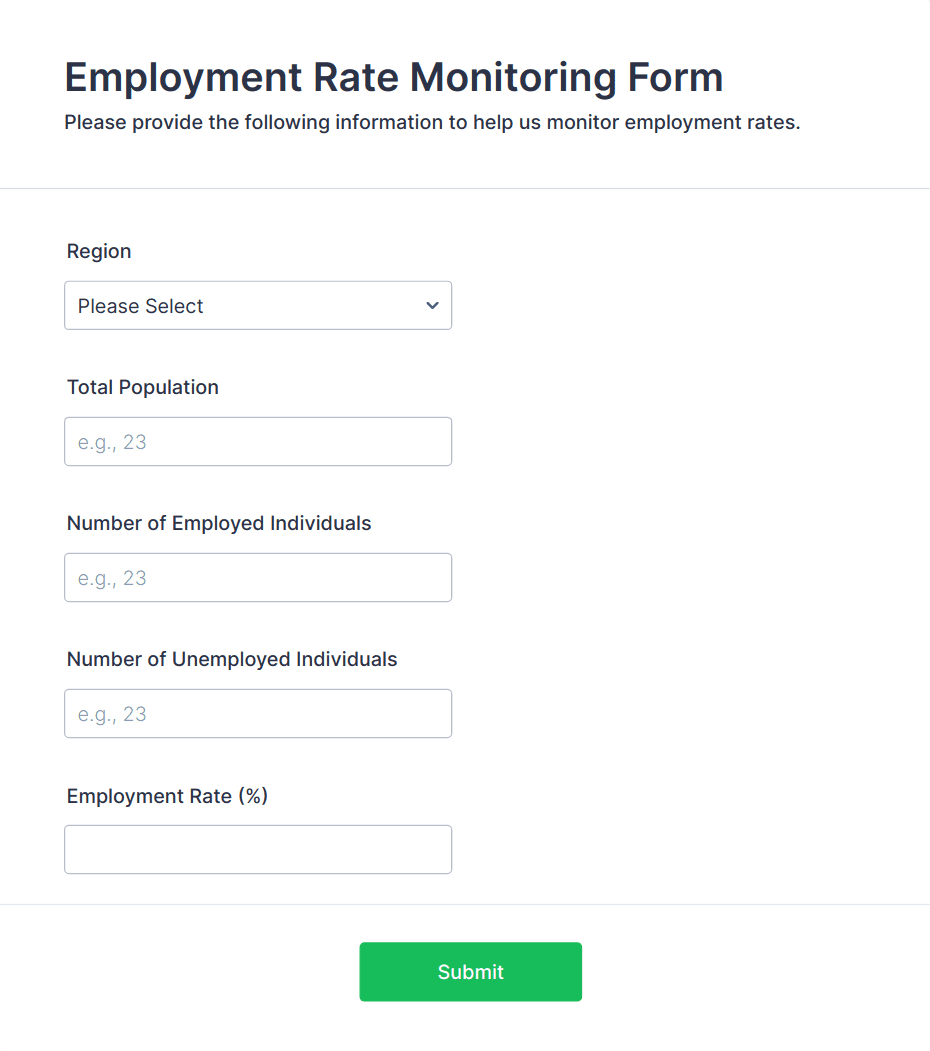930x1051 pixels.
Task: Focus the Total Population input field
Action: pos(257,442)
